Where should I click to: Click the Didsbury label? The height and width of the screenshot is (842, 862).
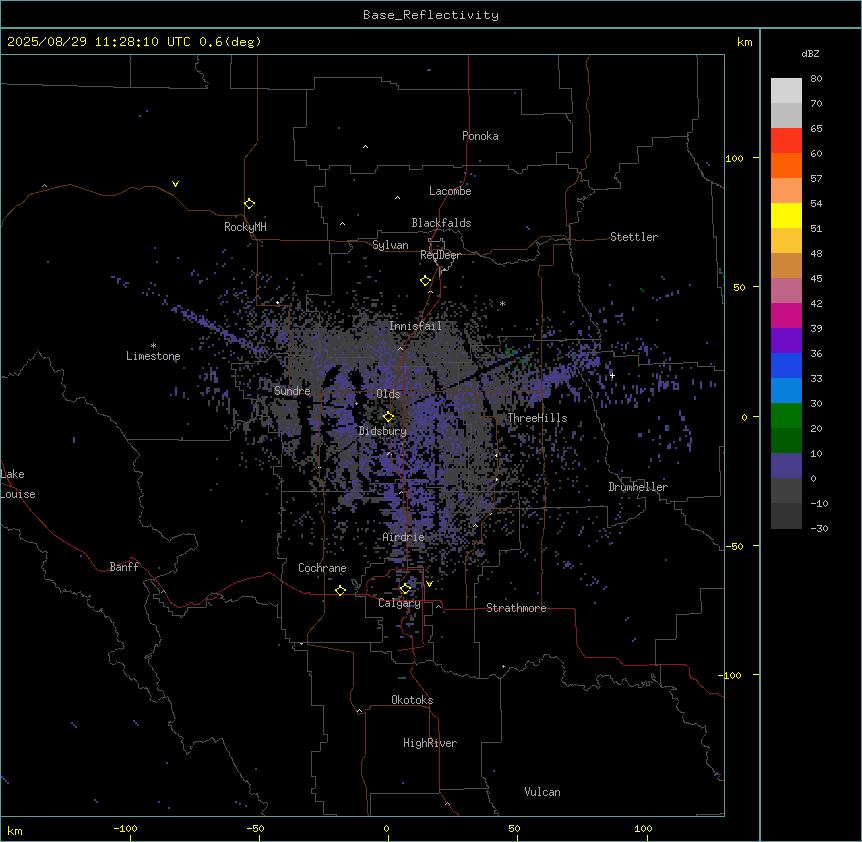tap(383, 431)
